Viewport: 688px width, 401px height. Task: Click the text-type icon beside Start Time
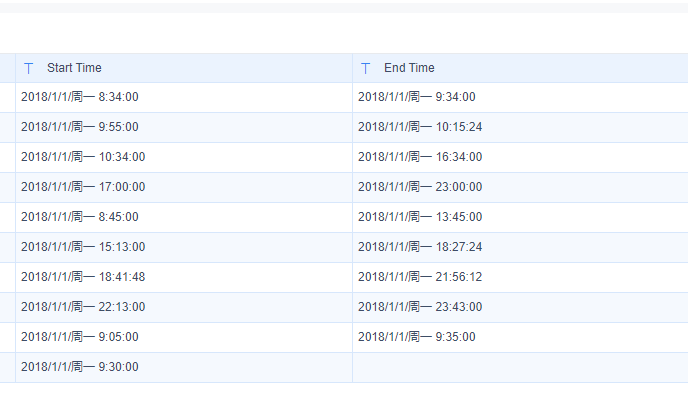point(29,68)
